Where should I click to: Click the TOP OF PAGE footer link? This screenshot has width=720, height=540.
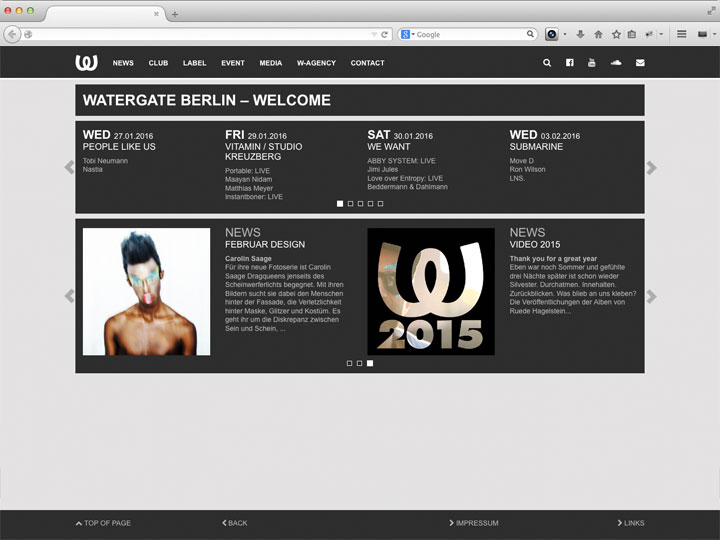coord(104,523)
